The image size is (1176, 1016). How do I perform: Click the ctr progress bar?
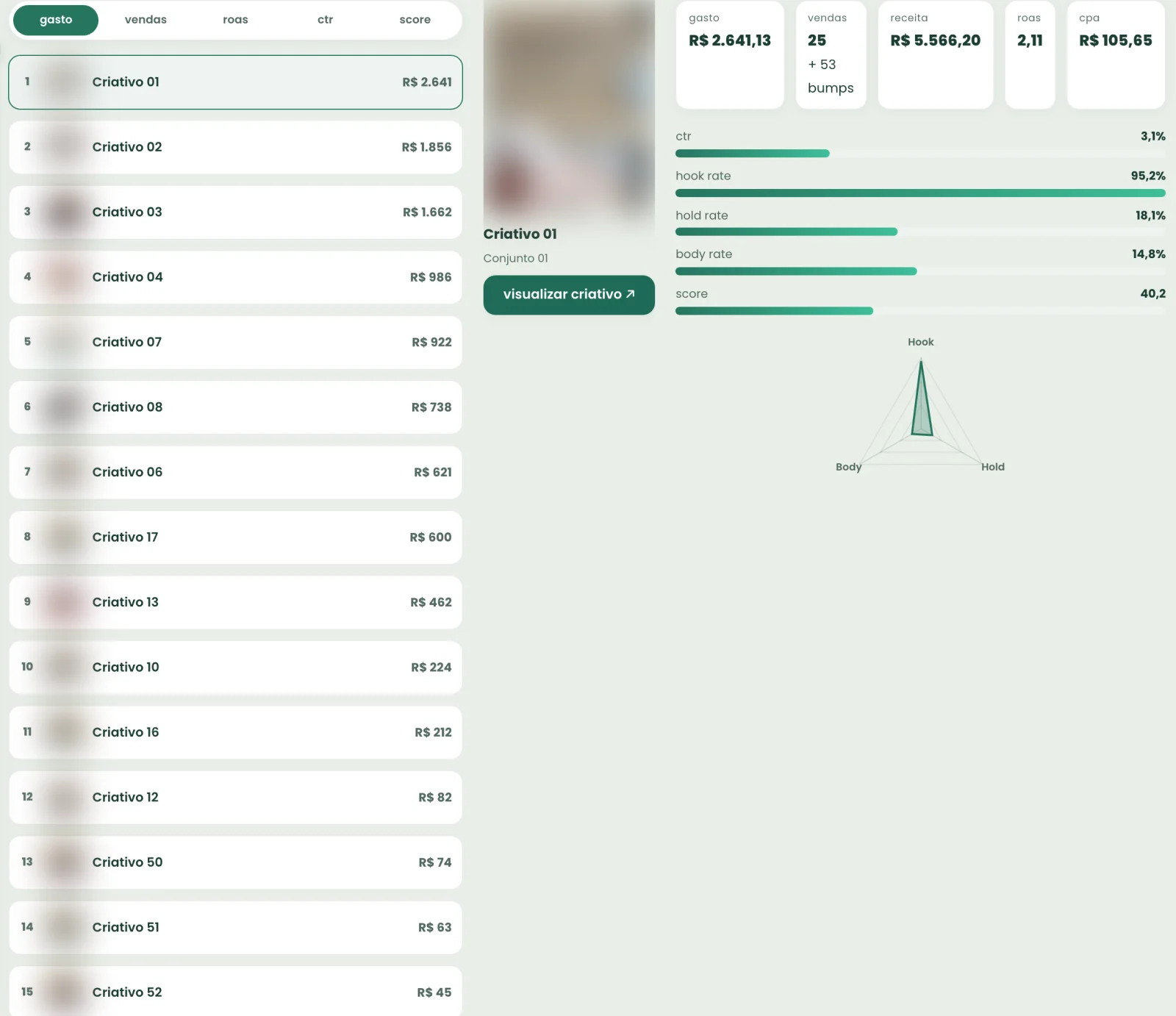(920, 154)
